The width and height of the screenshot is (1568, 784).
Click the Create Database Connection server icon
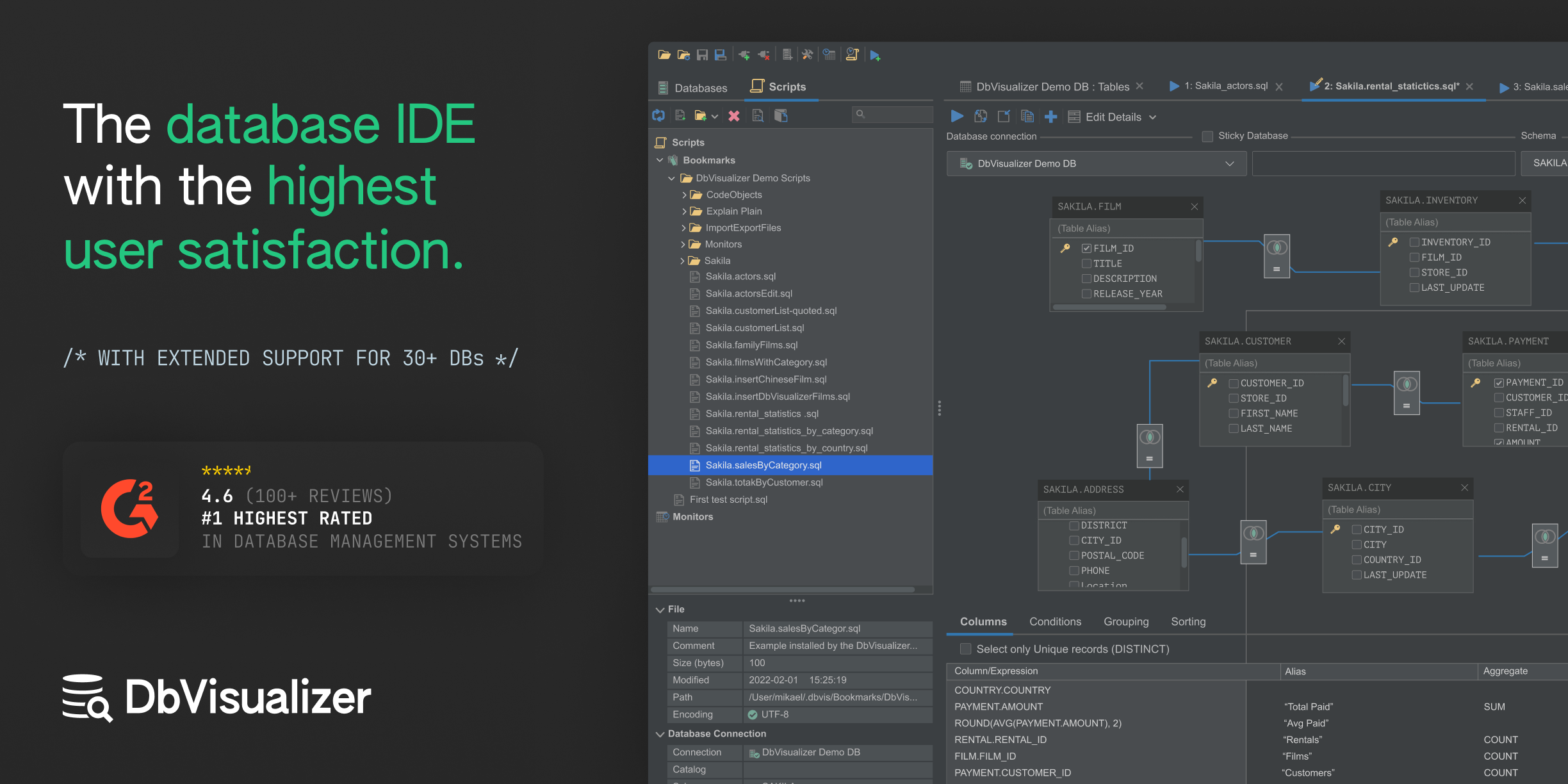pyautogui.click(x=787, y=55)
